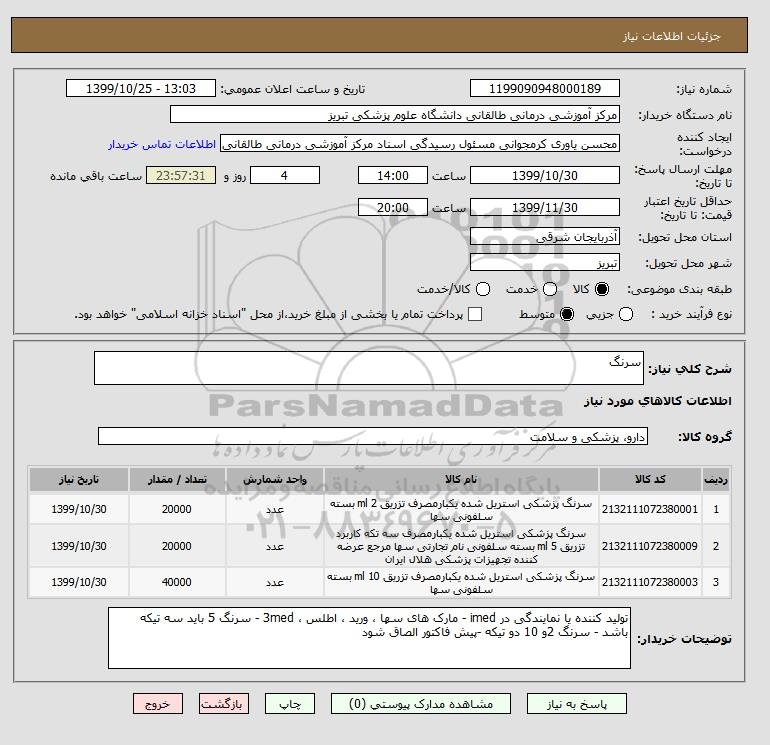Click the 2 ml syringe product name

click(461, 510)
